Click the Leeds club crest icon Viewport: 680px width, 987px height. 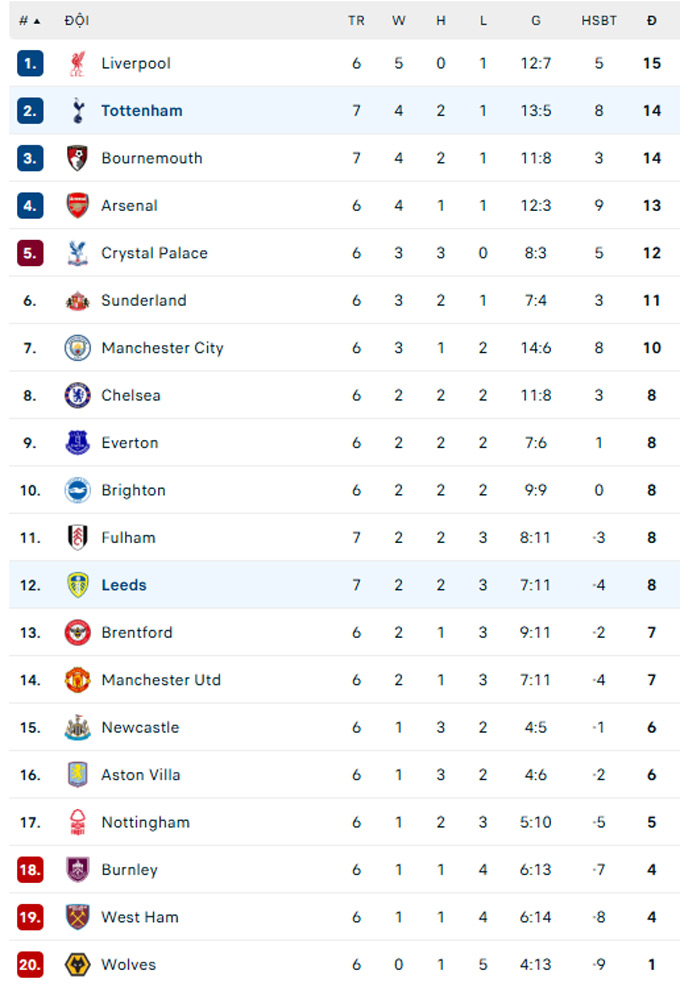(x=77, y=585)
